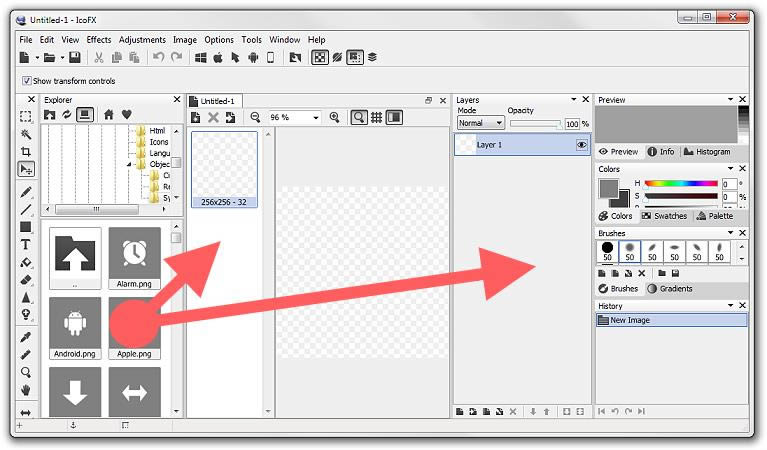This screenshot has width=767, height=450.
Task: Click the Explorer favorites heart icon
Action: coord(127,115)
